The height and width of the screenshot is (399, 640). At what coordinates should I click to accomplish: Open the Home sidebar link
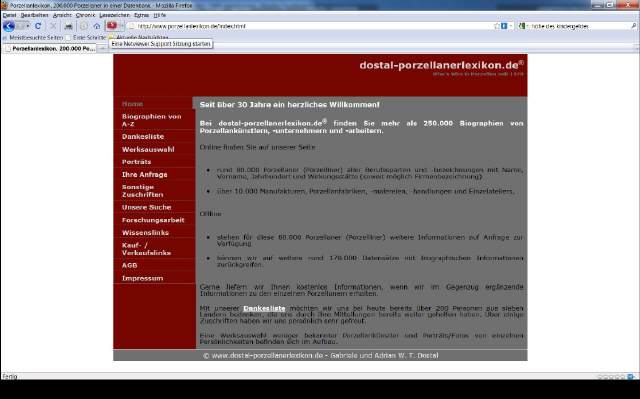coord(132,104)
